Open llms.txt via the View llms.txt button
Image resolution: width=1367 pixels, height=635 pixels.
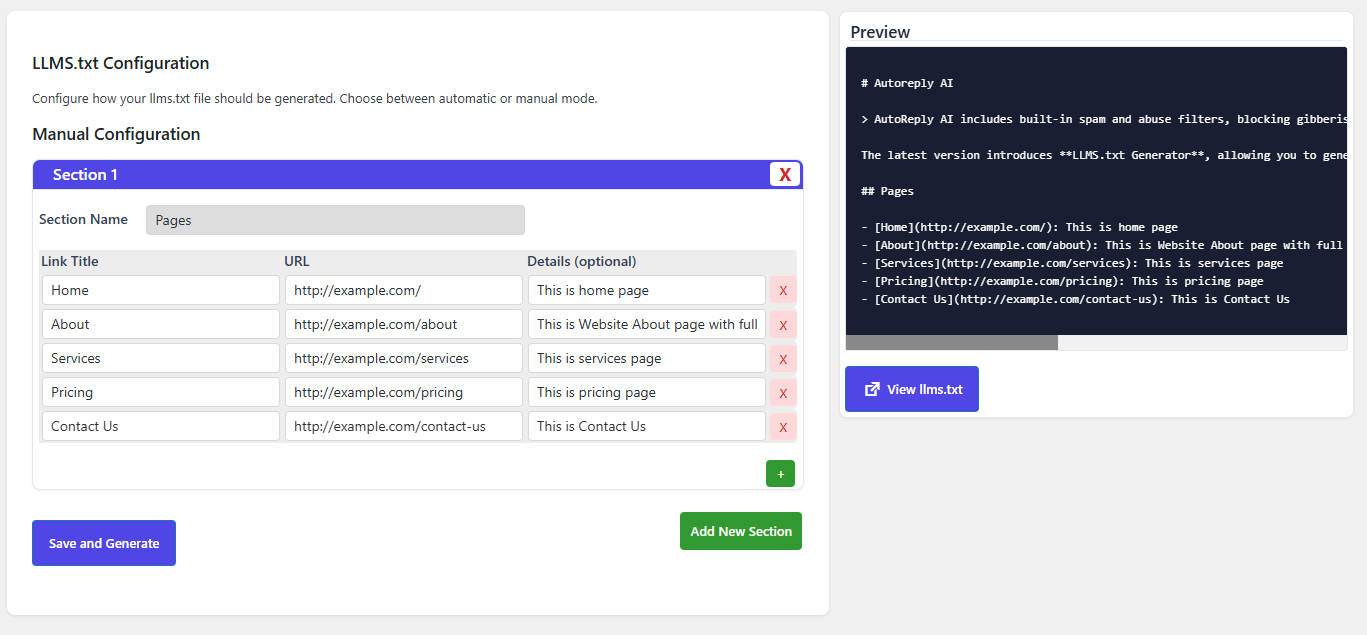[x=912, y=389]
